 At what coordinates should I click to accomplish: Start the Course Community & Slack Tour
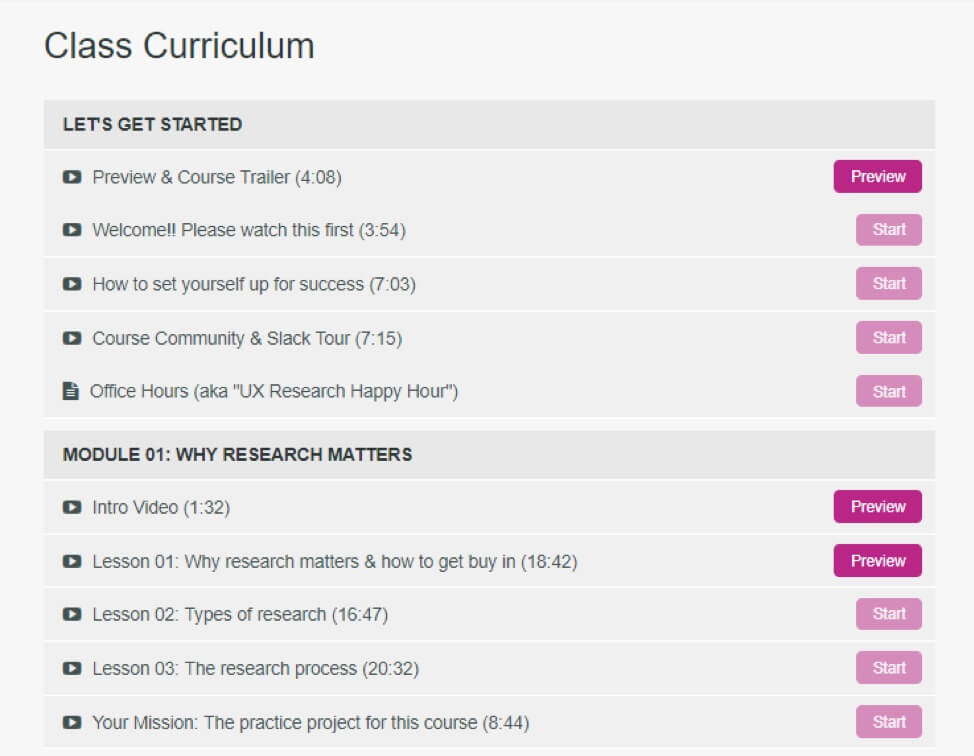point(888,338)
